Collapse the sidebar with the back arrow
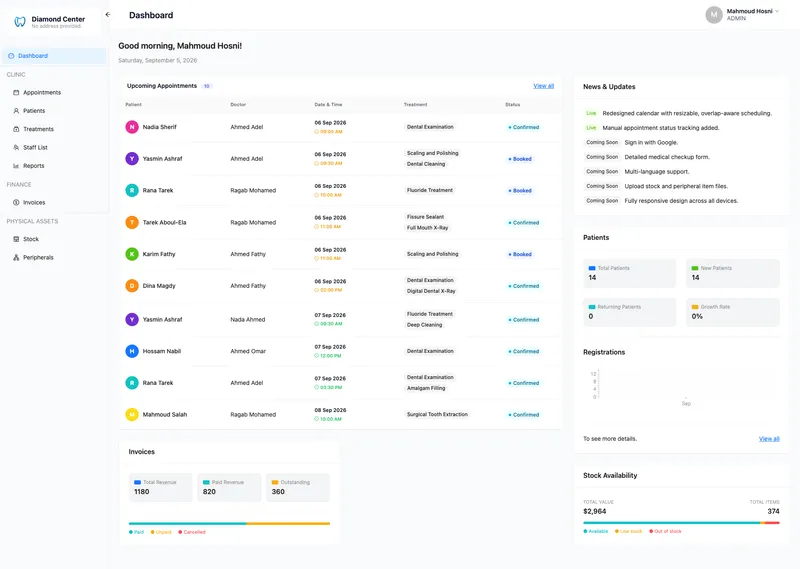The image size is (800, 569). coord(108,15)
